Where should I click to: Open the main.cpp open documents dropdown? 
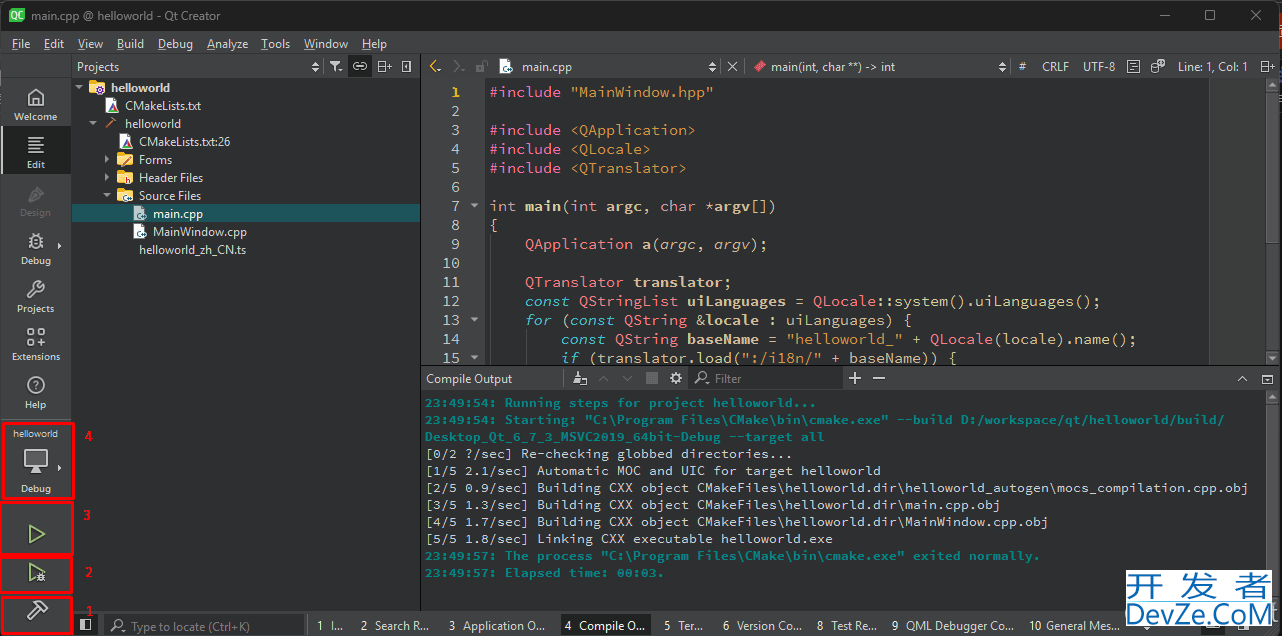pyautogui.click(x=608, y=67)
